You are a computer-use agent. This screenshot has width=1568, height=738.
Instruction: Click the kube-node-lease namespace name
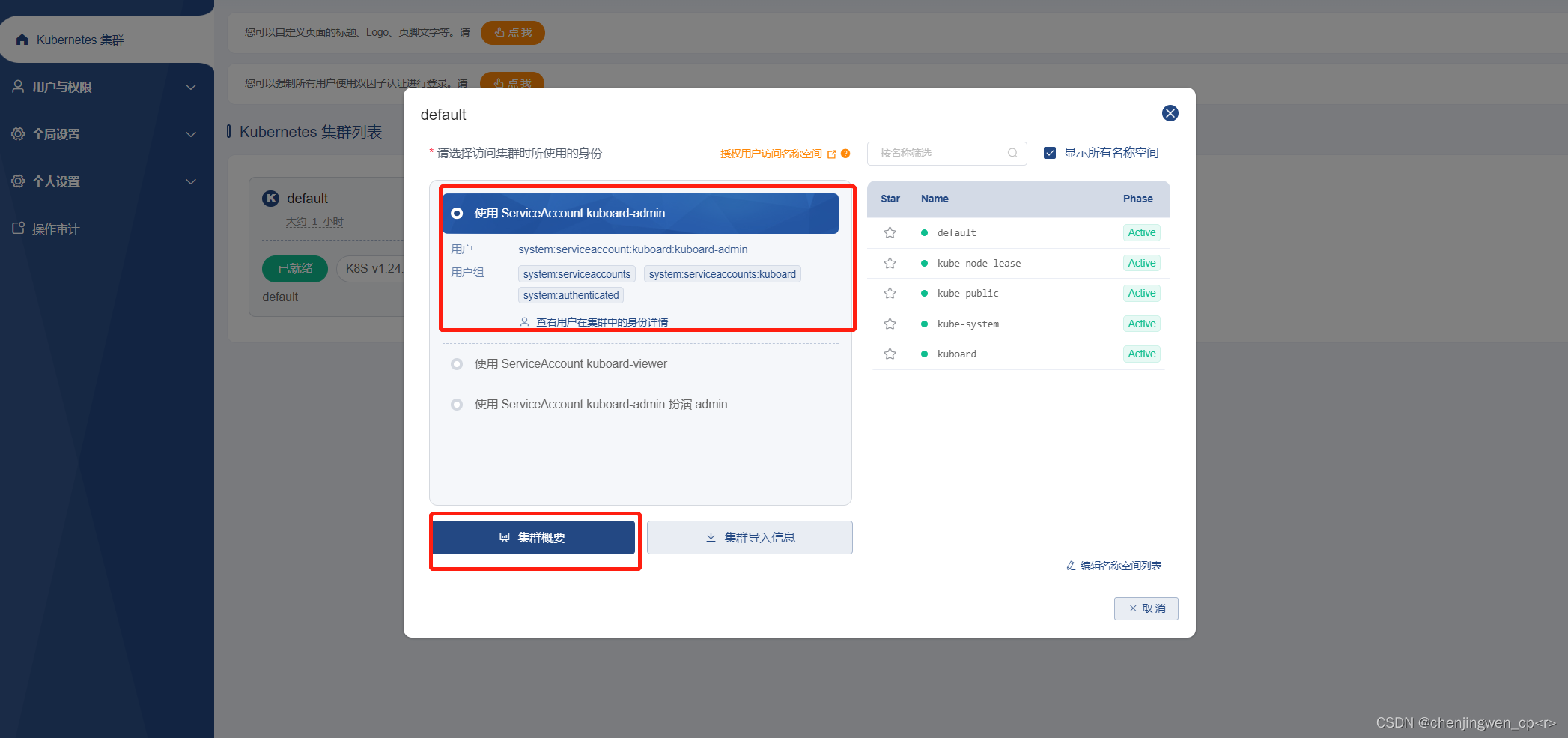[x=979, y=264]
